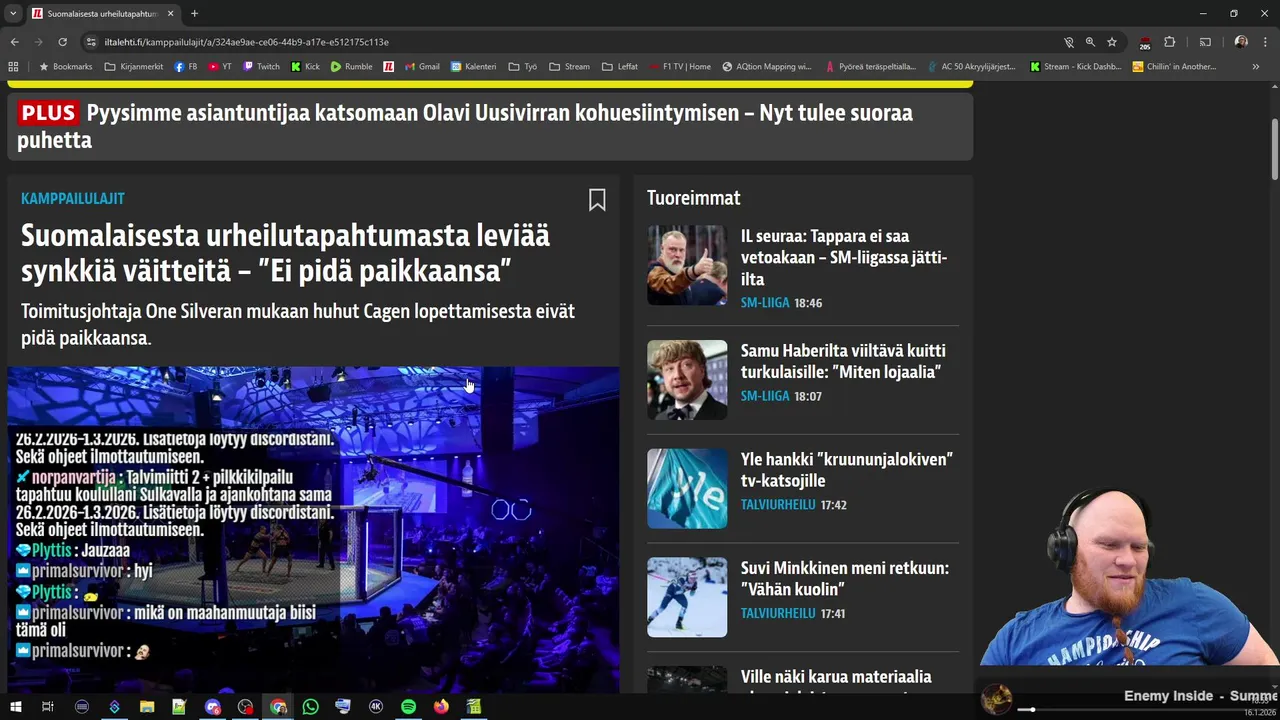Open the Samu Haberilta viiltävä kuitti headline
Screen dimensions: 1280x720
[843, 361]
